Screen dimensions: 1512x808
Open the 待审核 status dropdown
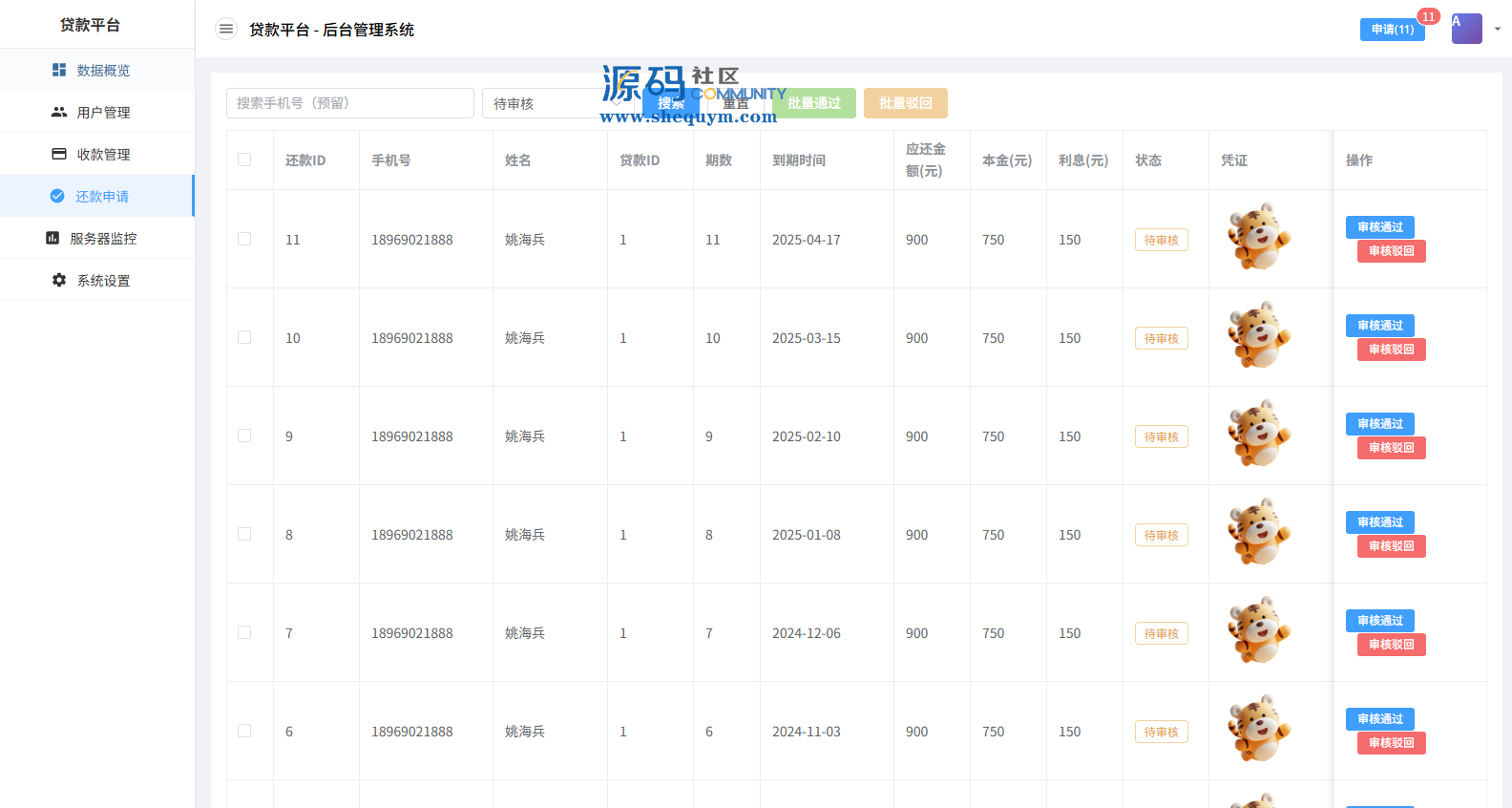tap(554, 103)
